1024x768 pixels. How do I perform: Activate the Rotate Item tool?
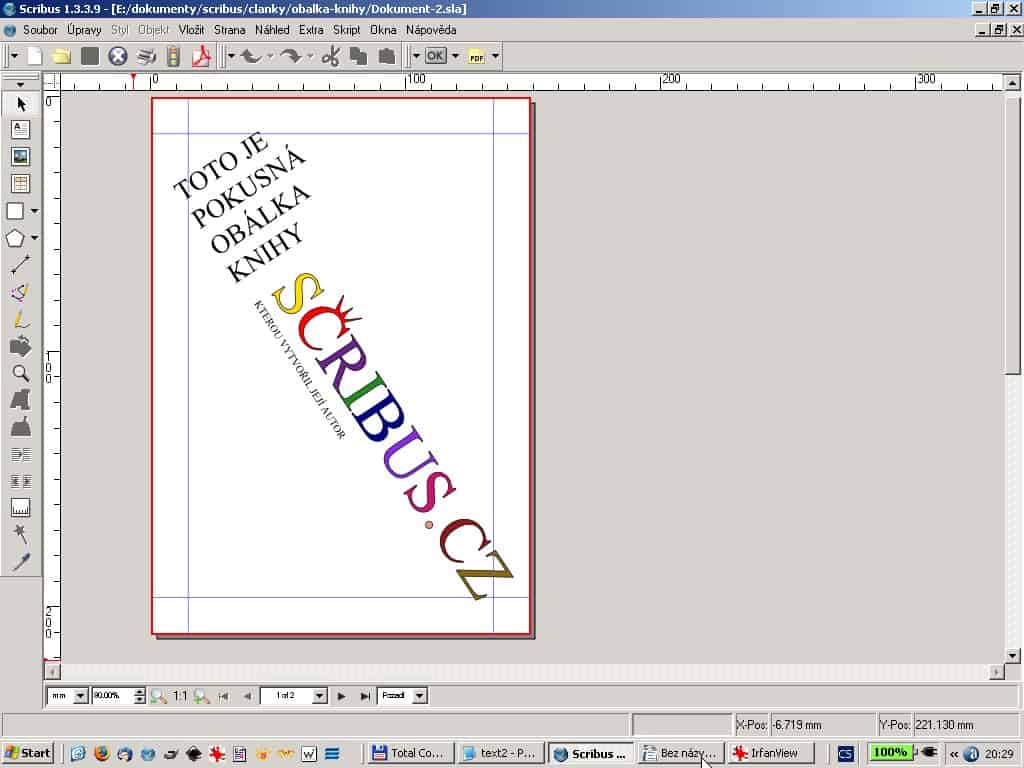[x=21, y=346]
